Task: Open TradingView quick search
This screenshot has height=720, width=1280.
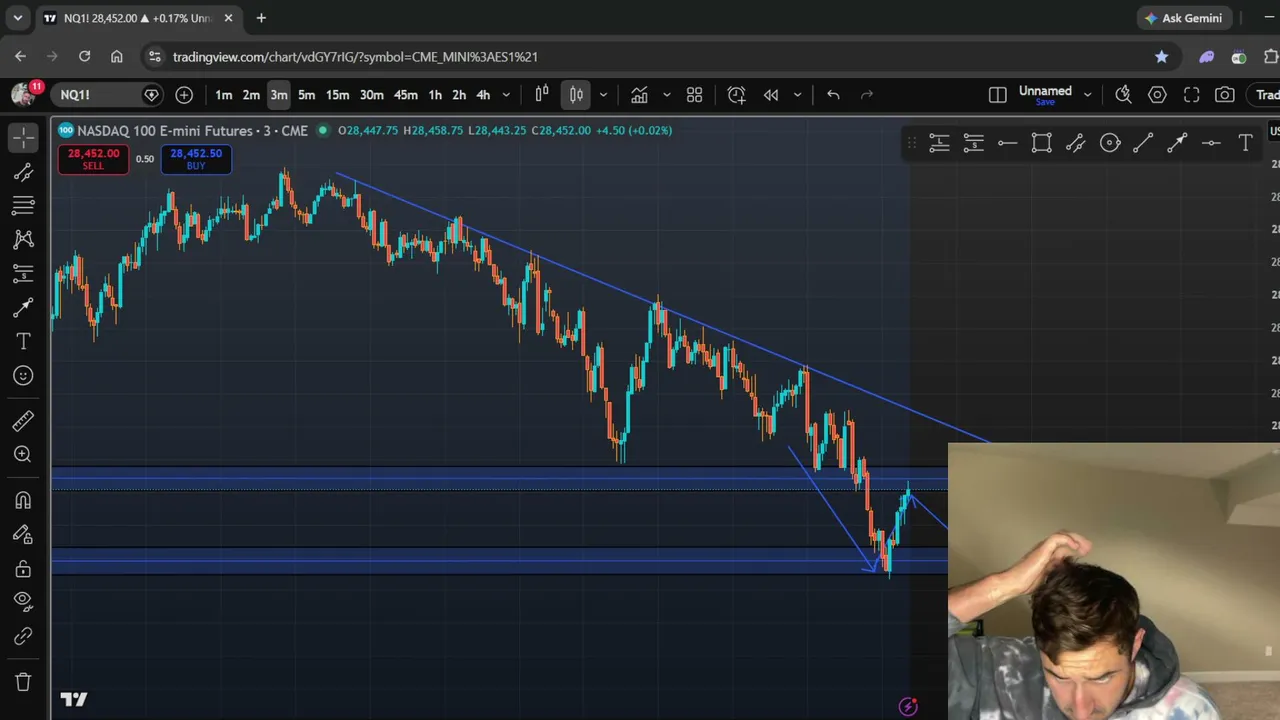Action: [x=1123, y=95]
